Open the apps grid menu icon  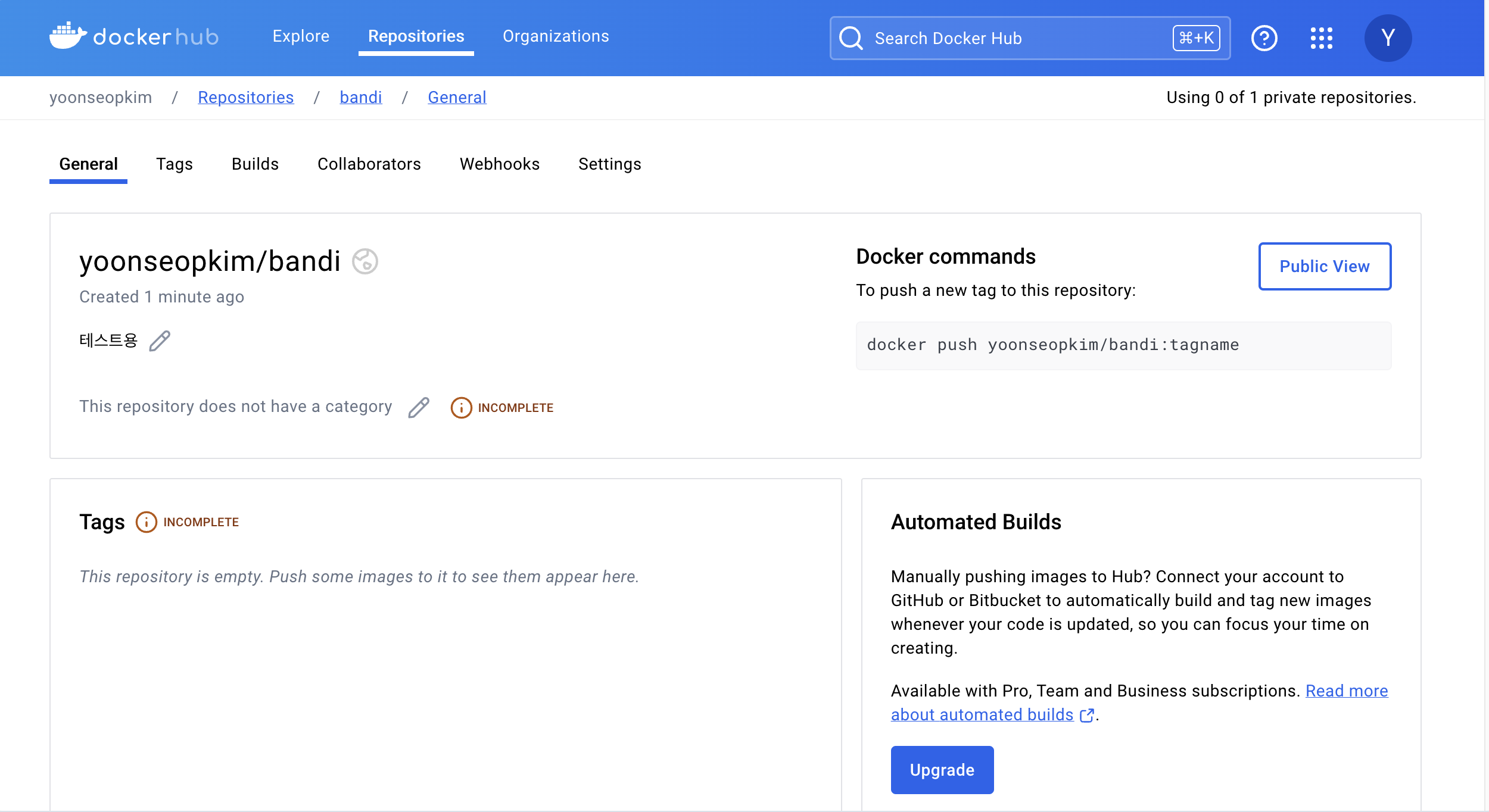pyautogui.click(x=1321, y=38)
